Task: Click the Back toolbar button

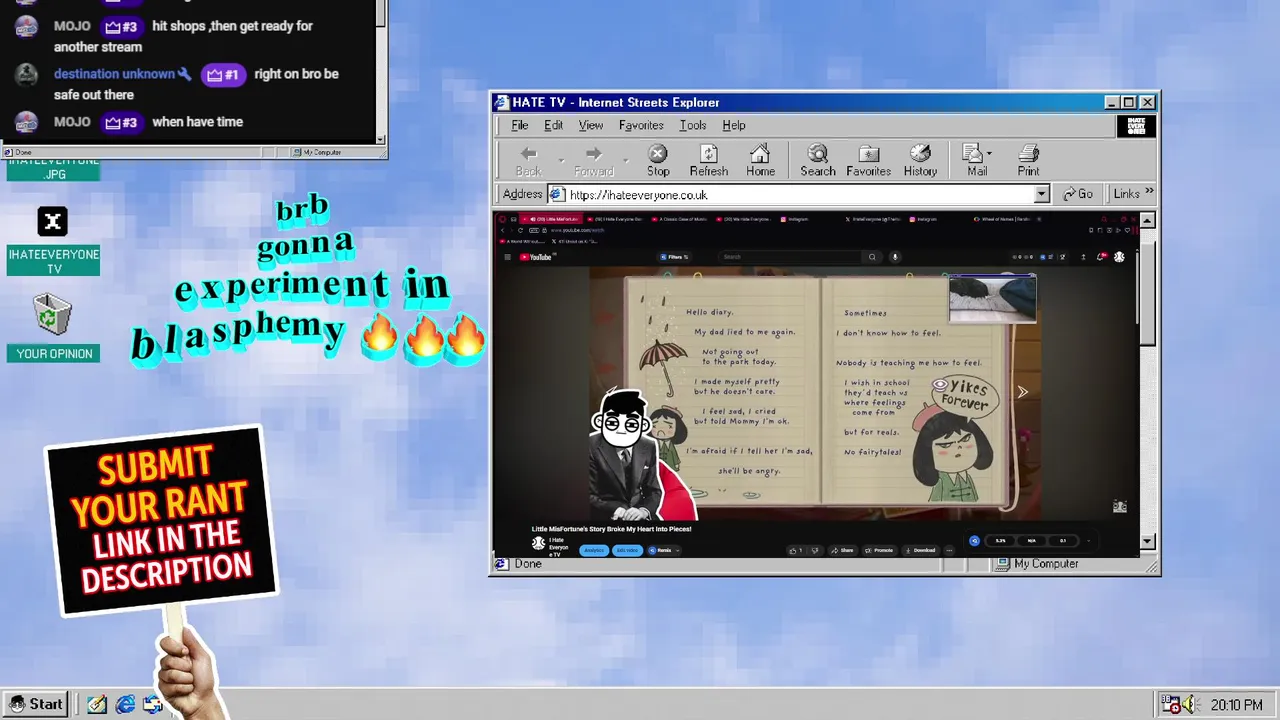Action: click(528, 160)
